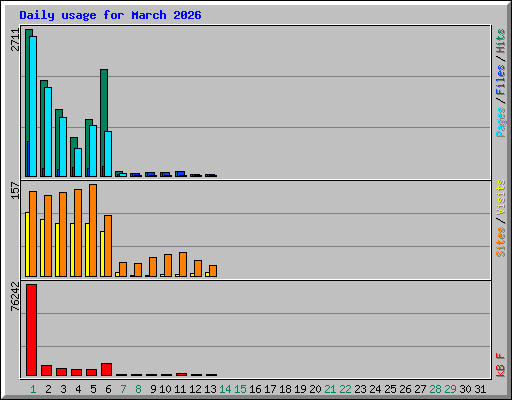
Task: Click the Files legend label
Action: [501, 80]
